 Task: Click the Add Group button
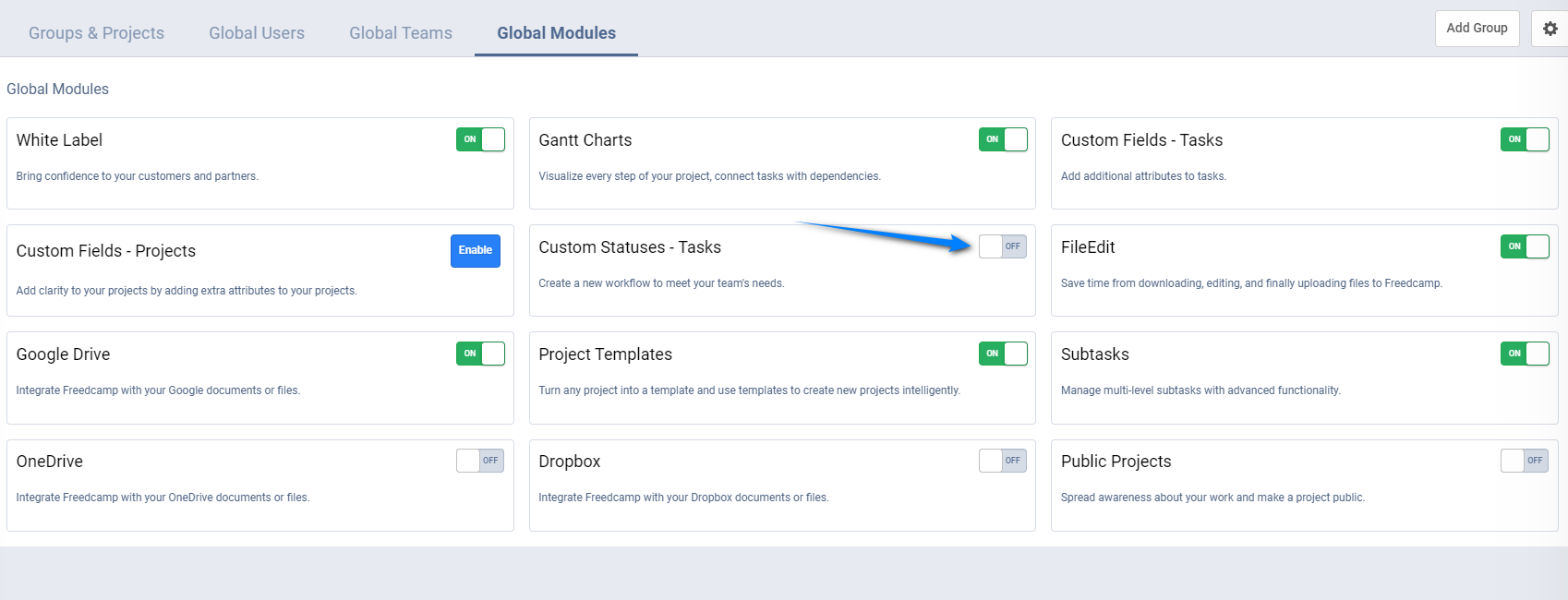click(x=1476, y=29)
